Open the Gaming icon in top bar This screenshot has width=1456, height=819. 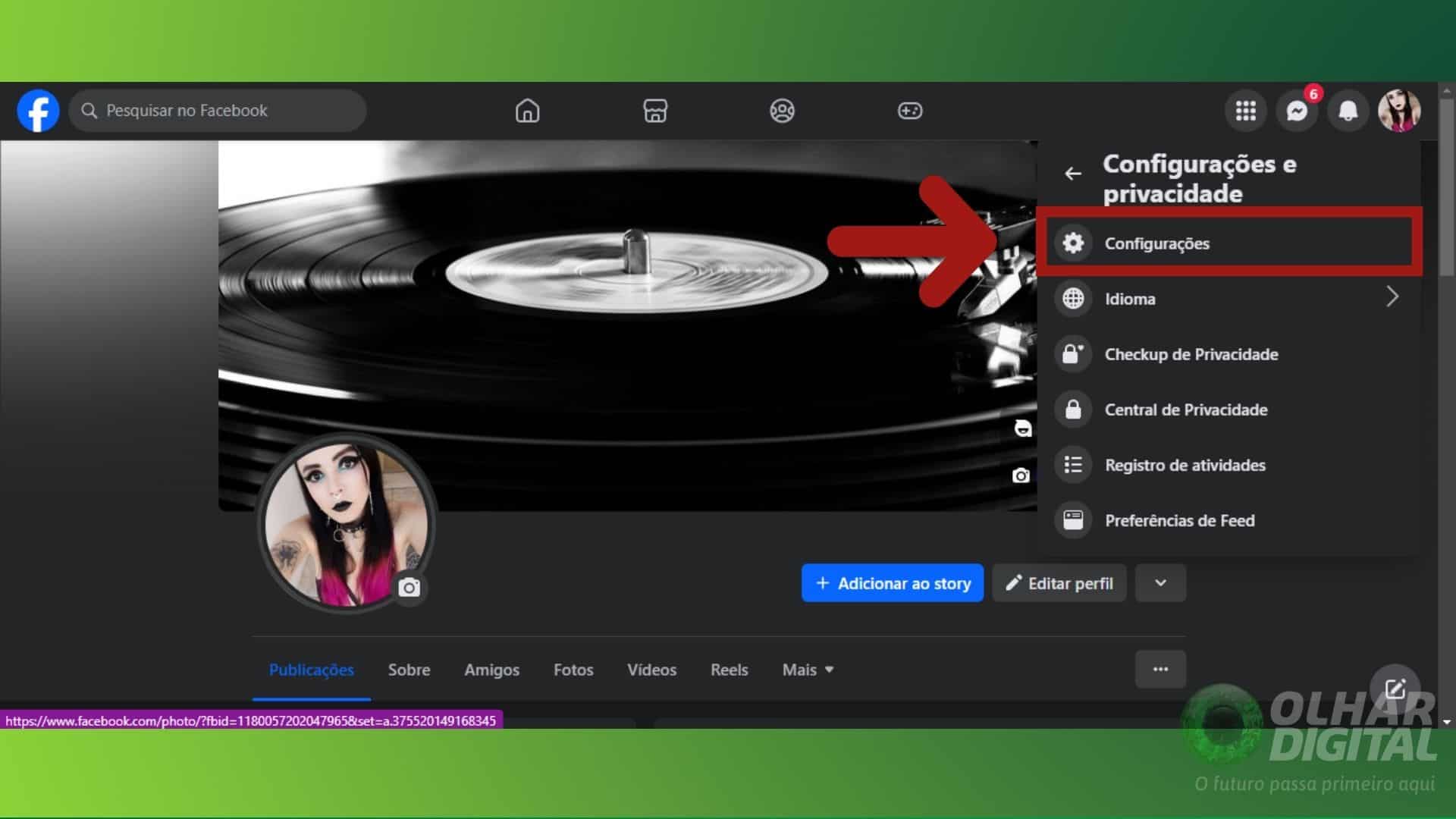(x=909, y=111)
